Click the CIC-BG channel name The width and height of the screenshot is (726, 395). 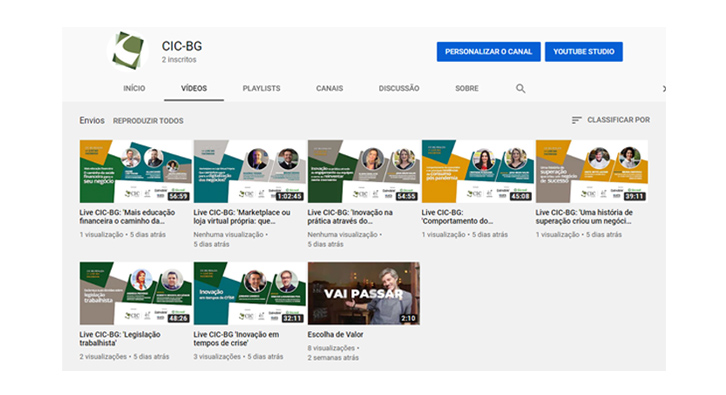[182, 46]
